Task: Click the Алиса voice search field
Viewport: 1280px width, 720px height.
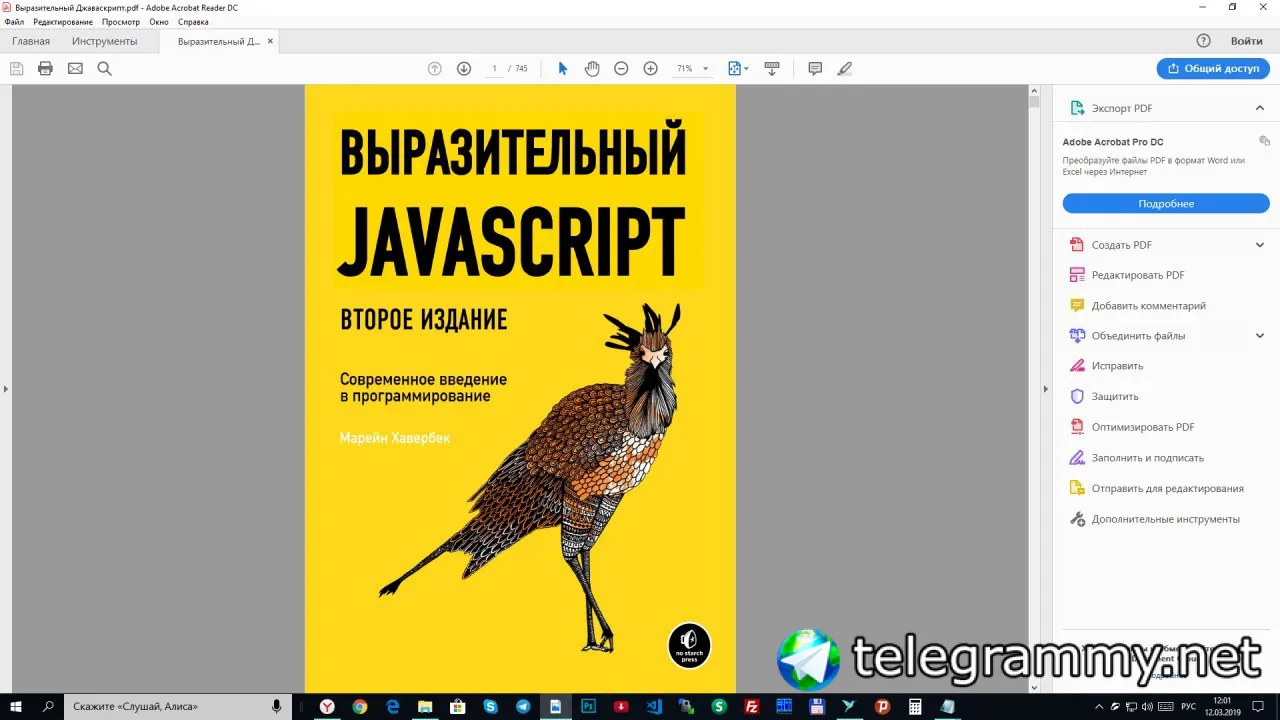Action: tap(176, 706)
